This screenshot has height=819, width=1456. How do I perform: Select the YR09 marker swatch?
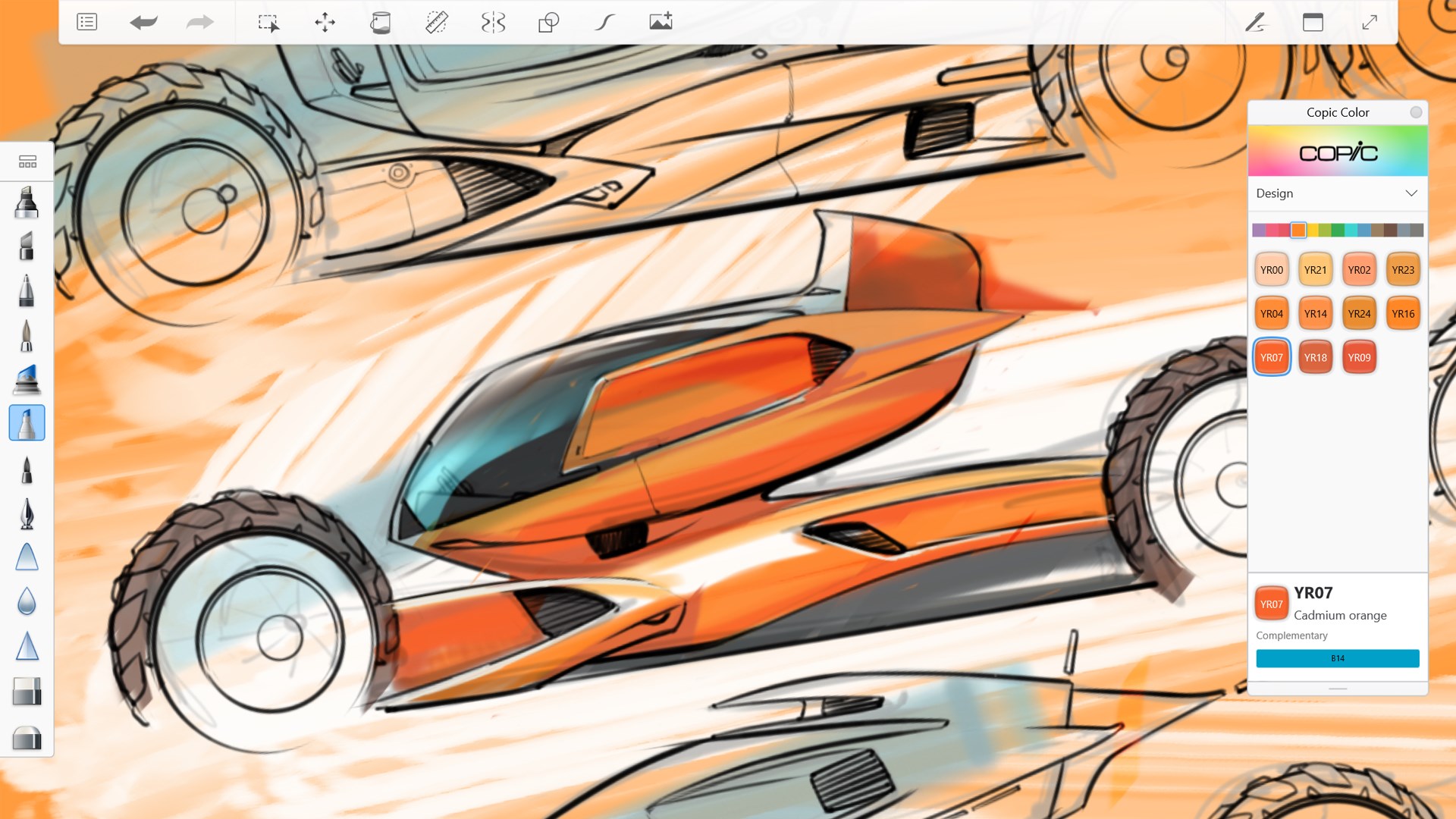1359,356
